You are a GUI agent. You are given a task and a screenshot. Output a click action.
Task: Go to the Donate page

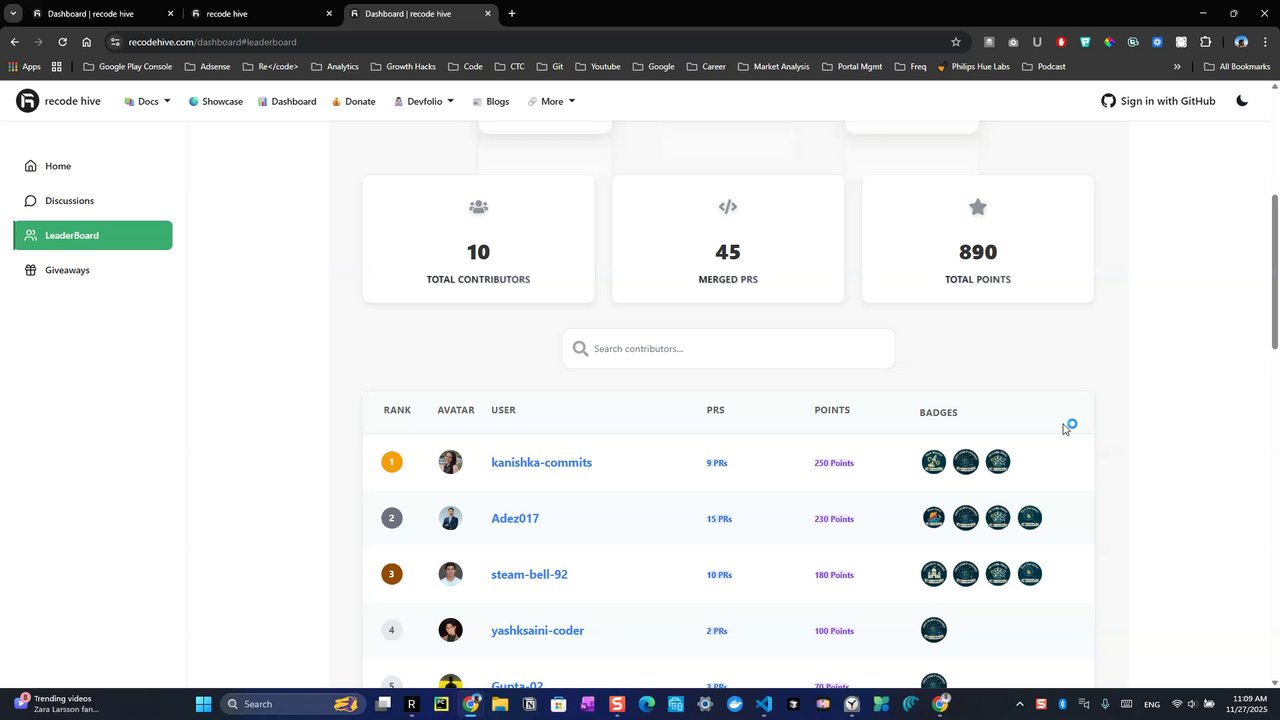[x=353, y=101]
